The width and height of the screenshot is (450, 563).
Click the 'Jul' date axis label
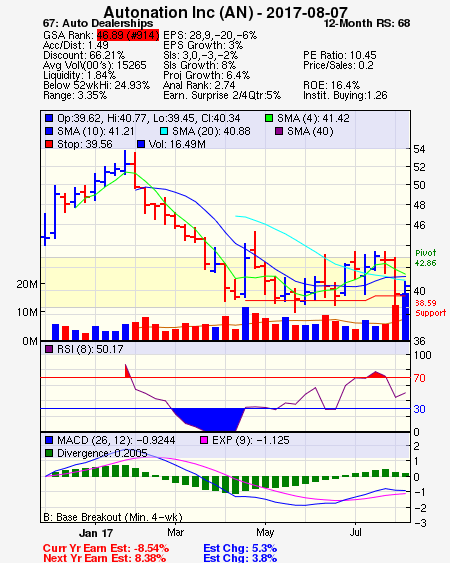click(x=356, y=532)
